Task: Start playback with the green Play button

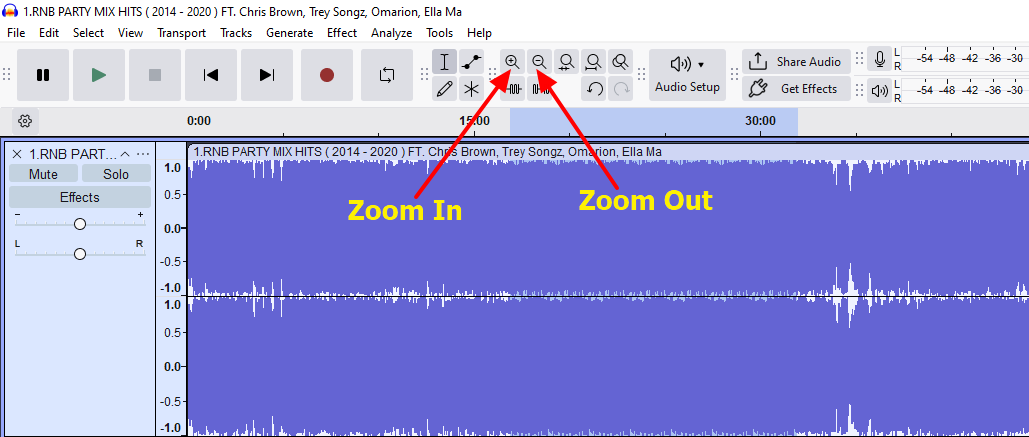Action: pos(99,75)
